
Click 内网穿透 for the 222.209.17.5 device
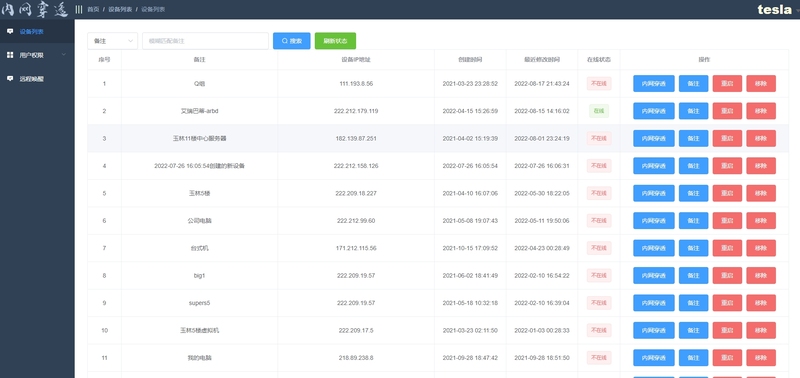(654, 331)
